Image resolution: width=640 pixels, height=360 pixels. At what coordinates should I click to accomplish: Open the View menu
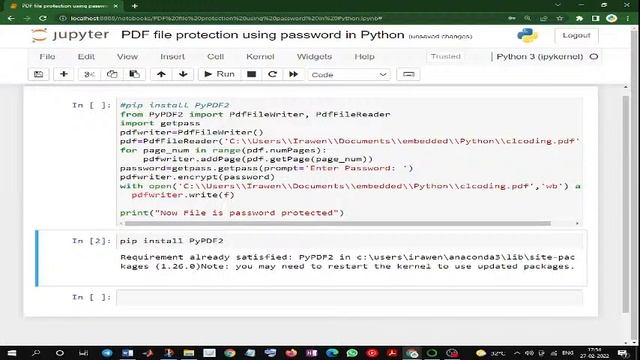pyautogui.click(x=127, y=57)
